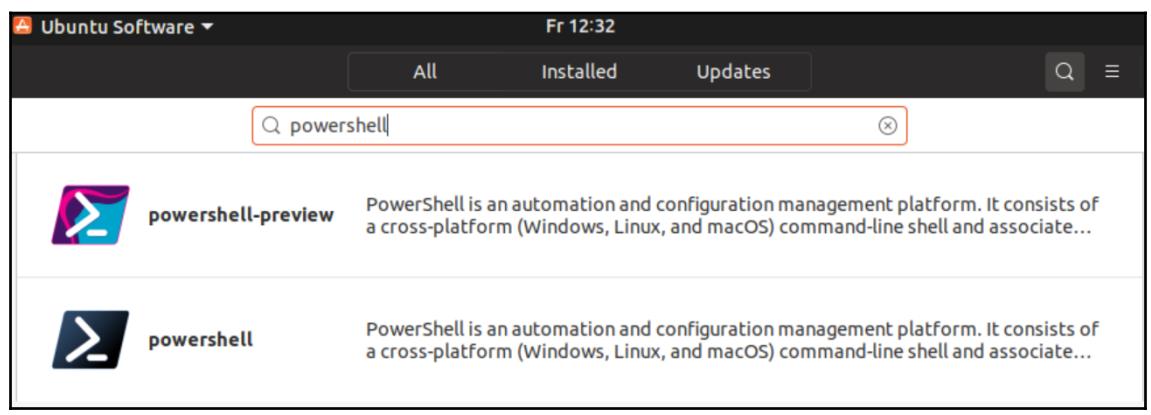Focus the search field containing powershell

click(579, 126)
